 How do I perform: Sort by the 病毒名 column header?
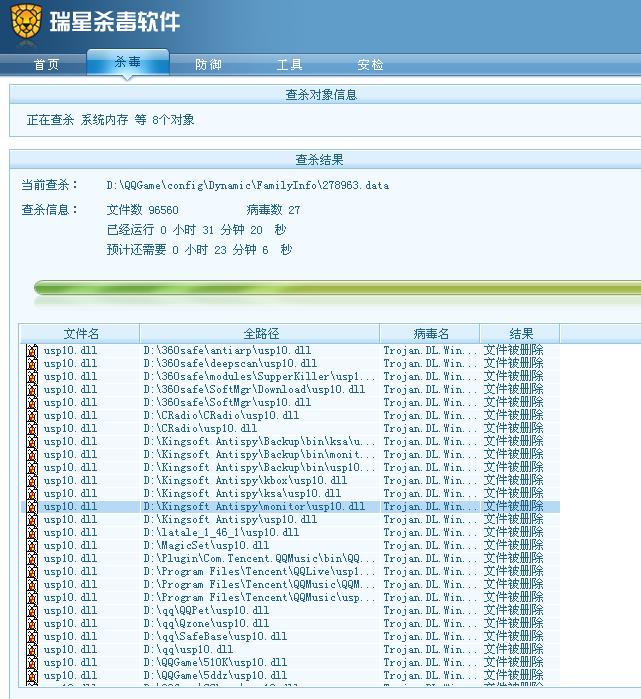pyautogui.click(x=431, y=334)
